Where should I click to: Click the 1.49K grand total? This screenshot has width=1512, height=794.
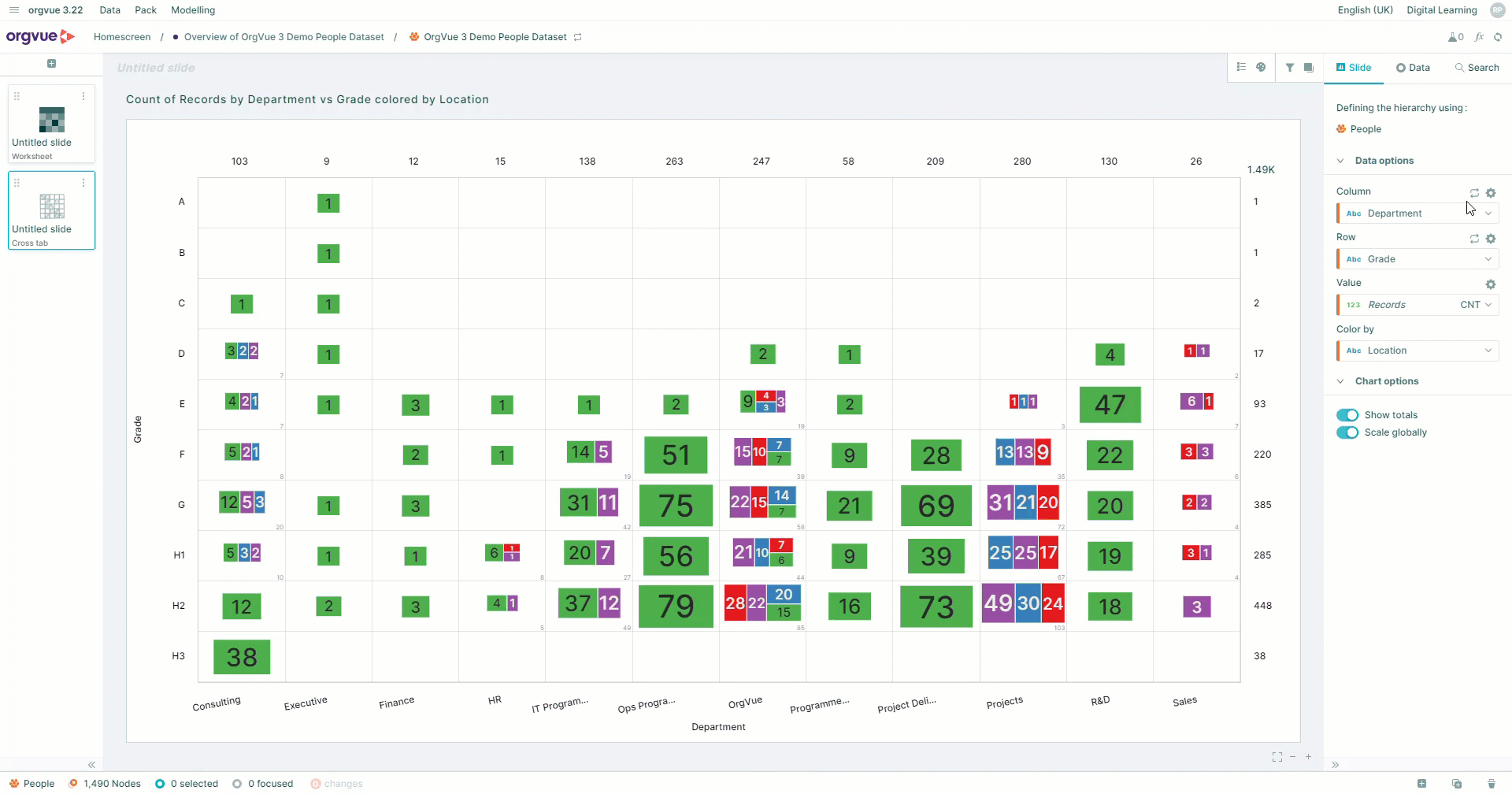click(x=1261, y=169)
